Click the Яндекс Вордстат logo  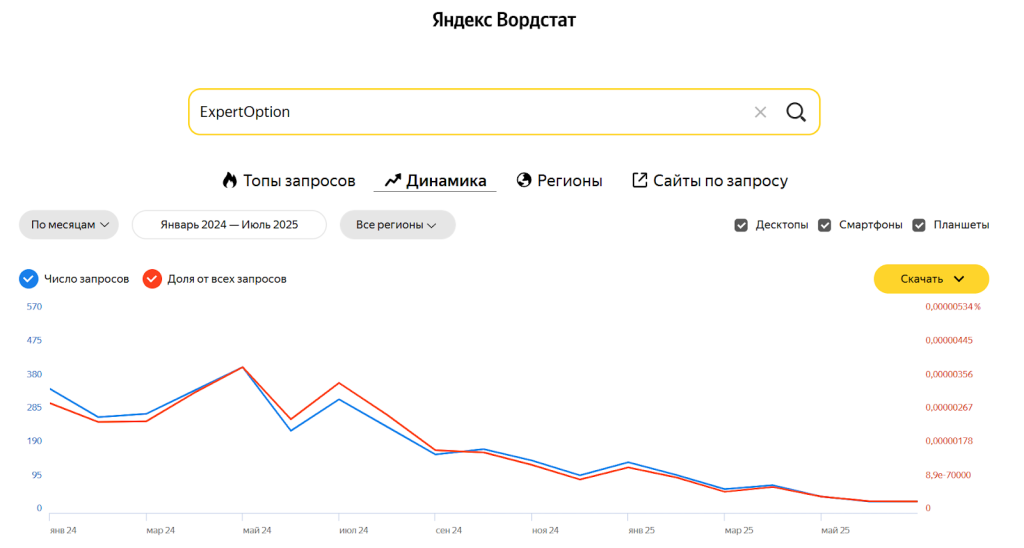504,20
